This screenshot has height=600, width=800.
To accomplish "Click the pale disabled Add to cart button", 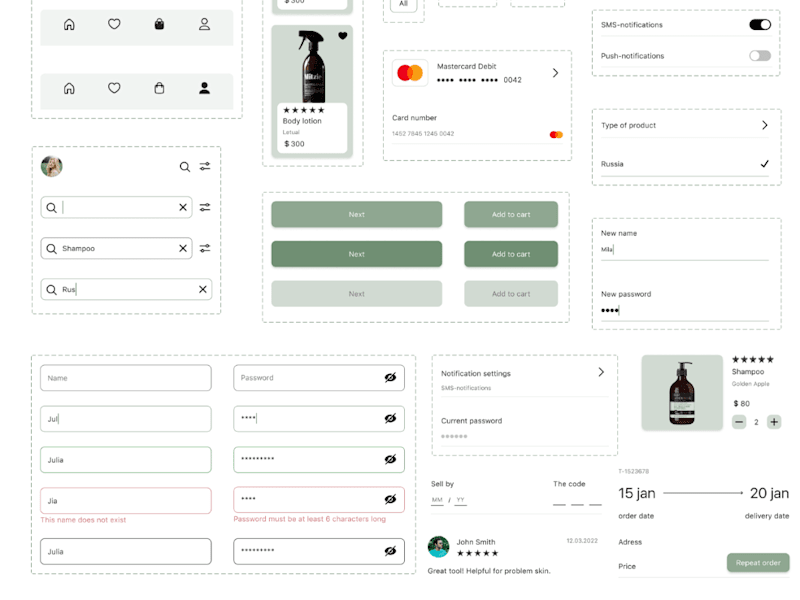I will (511, 294).
